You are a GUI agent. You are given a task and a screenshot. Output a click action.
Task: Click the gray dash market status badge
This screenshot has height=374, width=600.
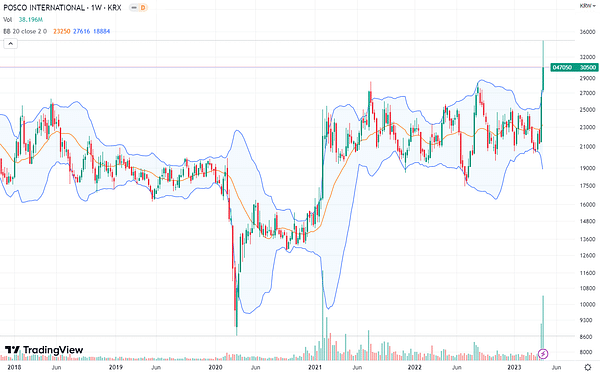click(x=134, y=8)
